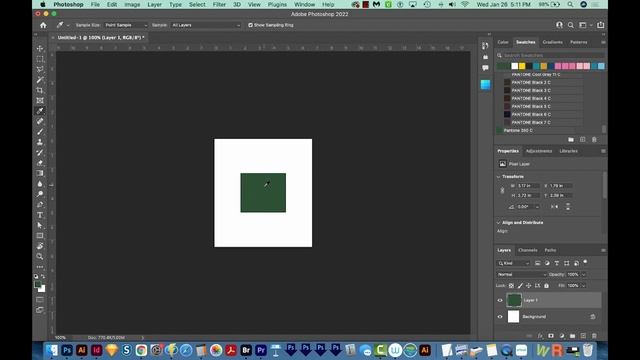Hide Layer 1 visibility eye
The height and width of the screenshot is (360, 640).
tap(500, 300)
